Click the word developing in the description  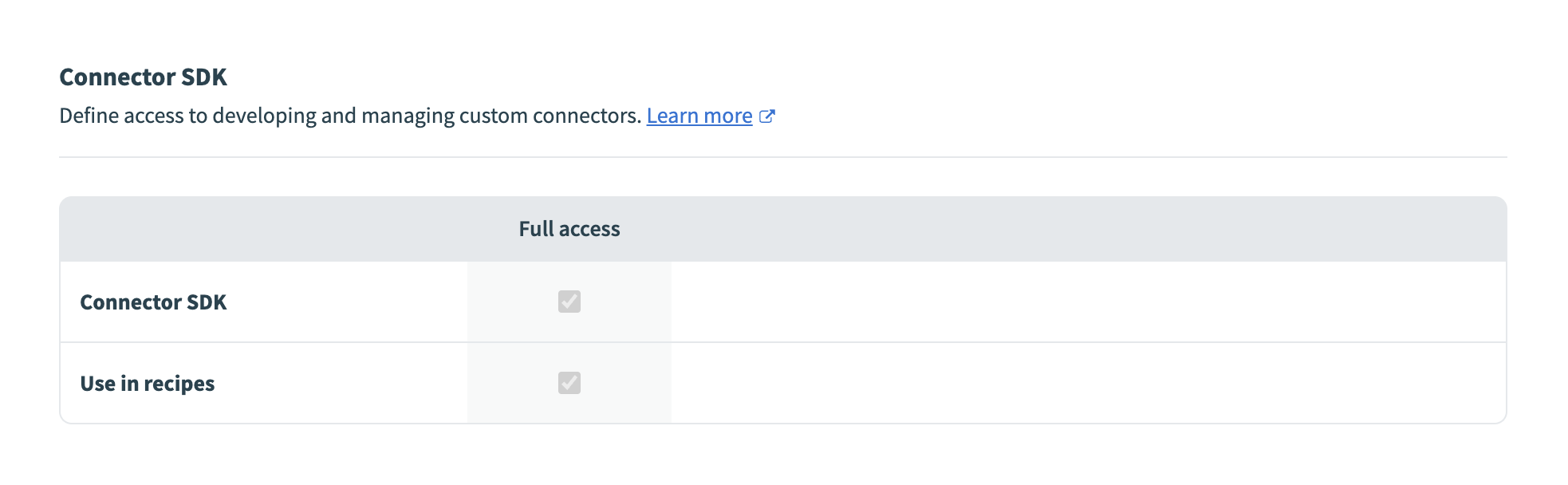(x=264, y=116)
